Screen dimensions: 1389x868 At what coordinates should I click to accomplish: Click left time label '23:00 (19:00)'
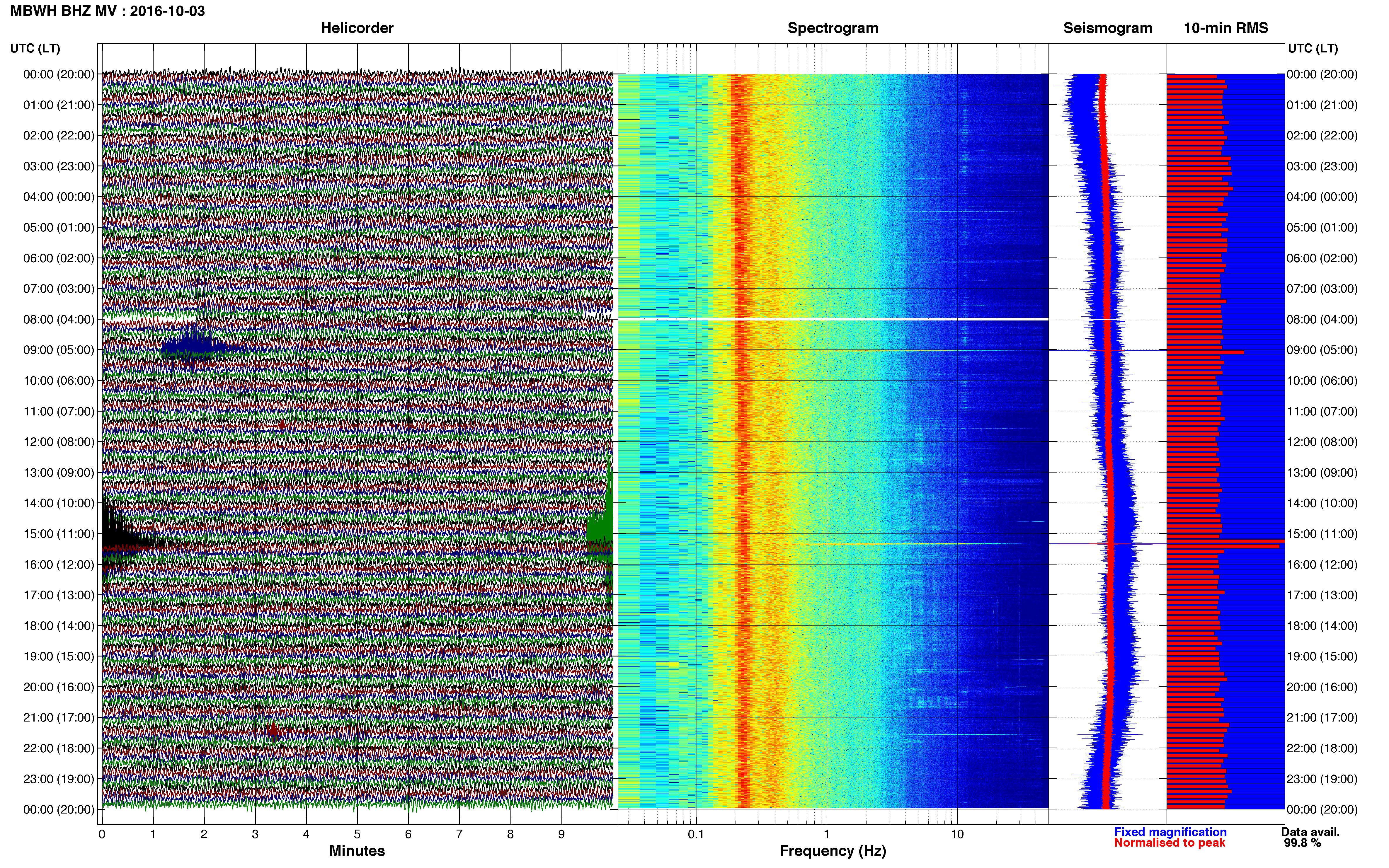click(x=59, y=779)
